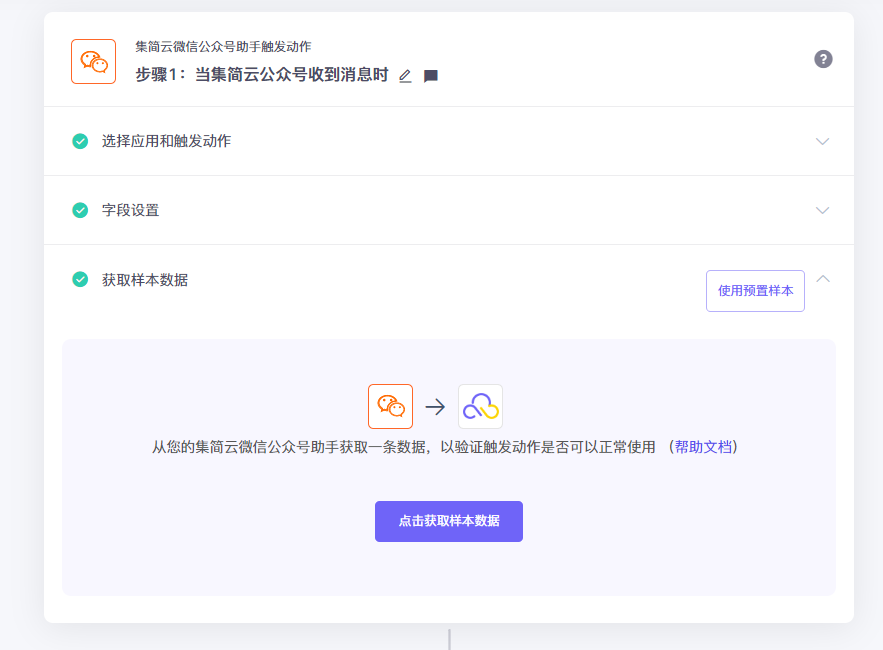Screen dimensions: 883x650
Task: Click the WeChat source icon in sample panel
Action: click(x=390, y=407)
